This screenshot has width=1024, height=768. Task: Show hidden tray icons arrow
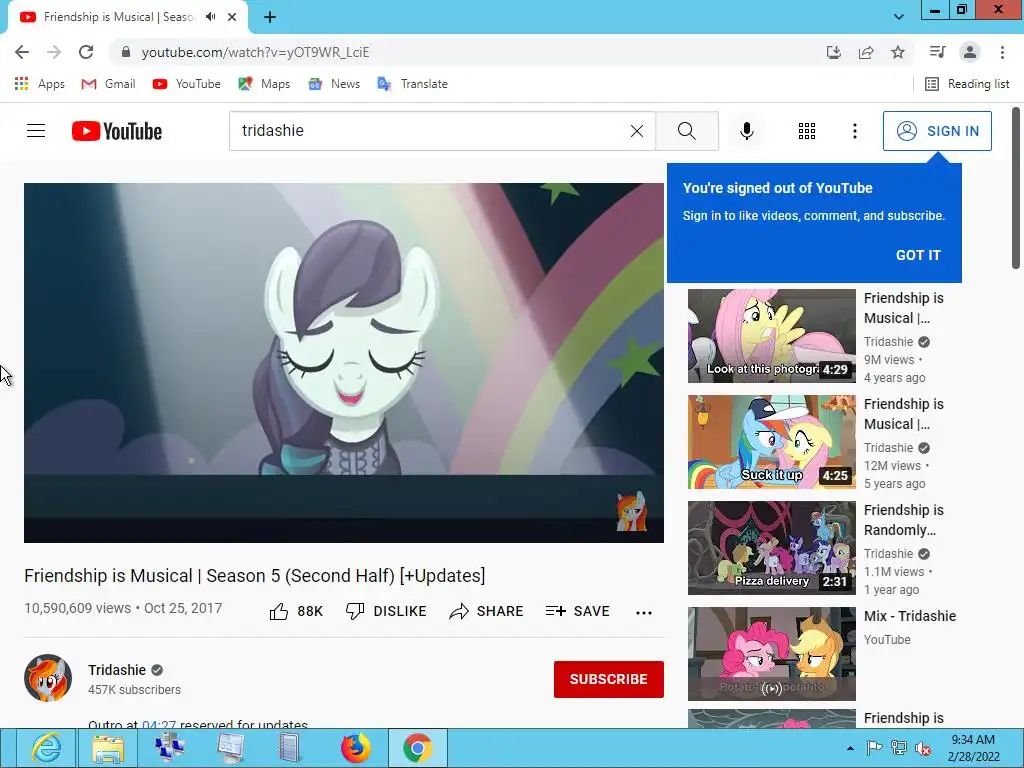(850, 748)
